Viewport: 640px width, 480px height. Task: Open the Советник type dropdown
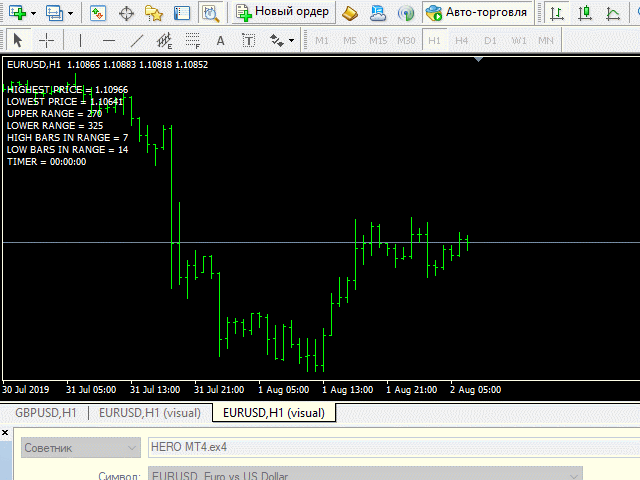pyautogui.click(x=81, y=448)
